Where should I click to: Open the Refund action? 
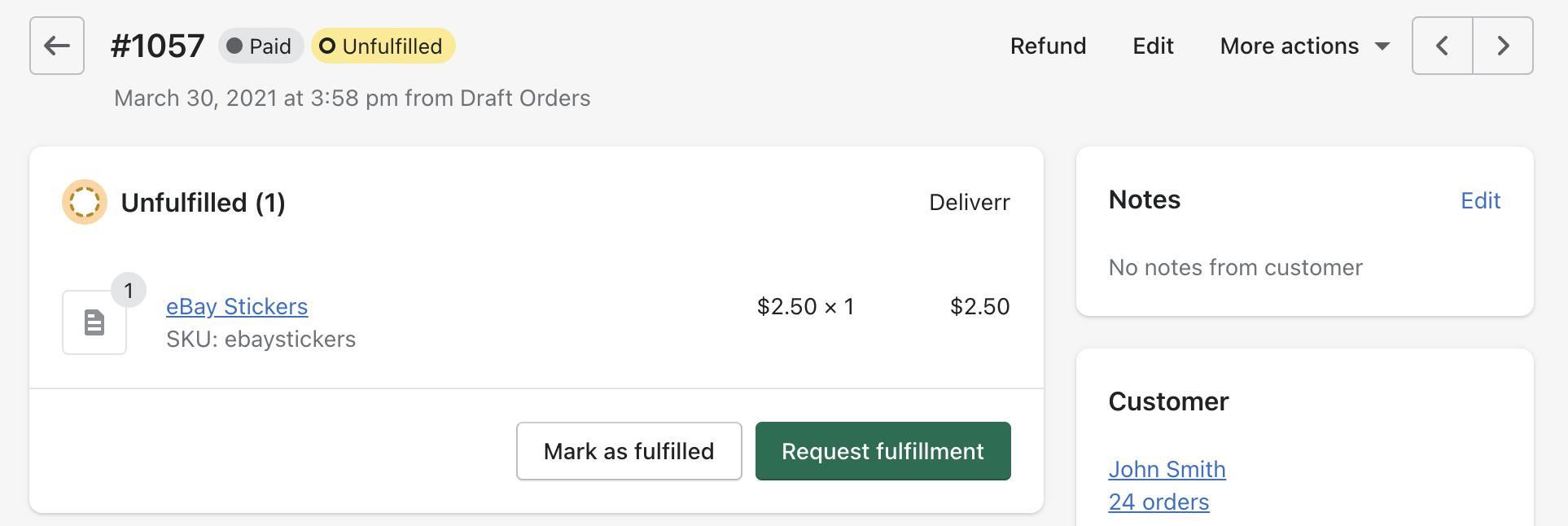point(1048,46)
